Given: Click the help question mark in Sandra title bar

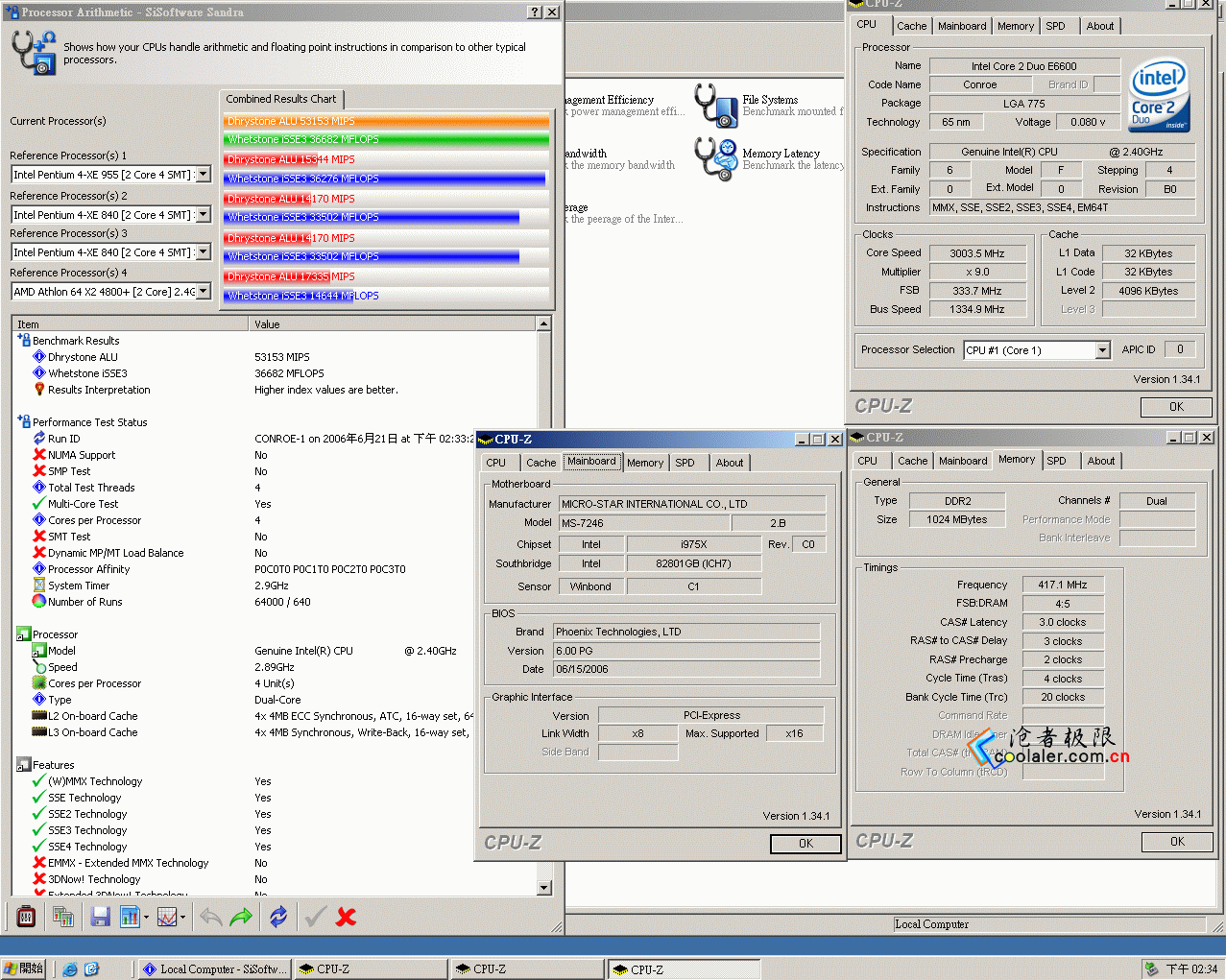Looking at the screenshot, I should tap(535, 12).
